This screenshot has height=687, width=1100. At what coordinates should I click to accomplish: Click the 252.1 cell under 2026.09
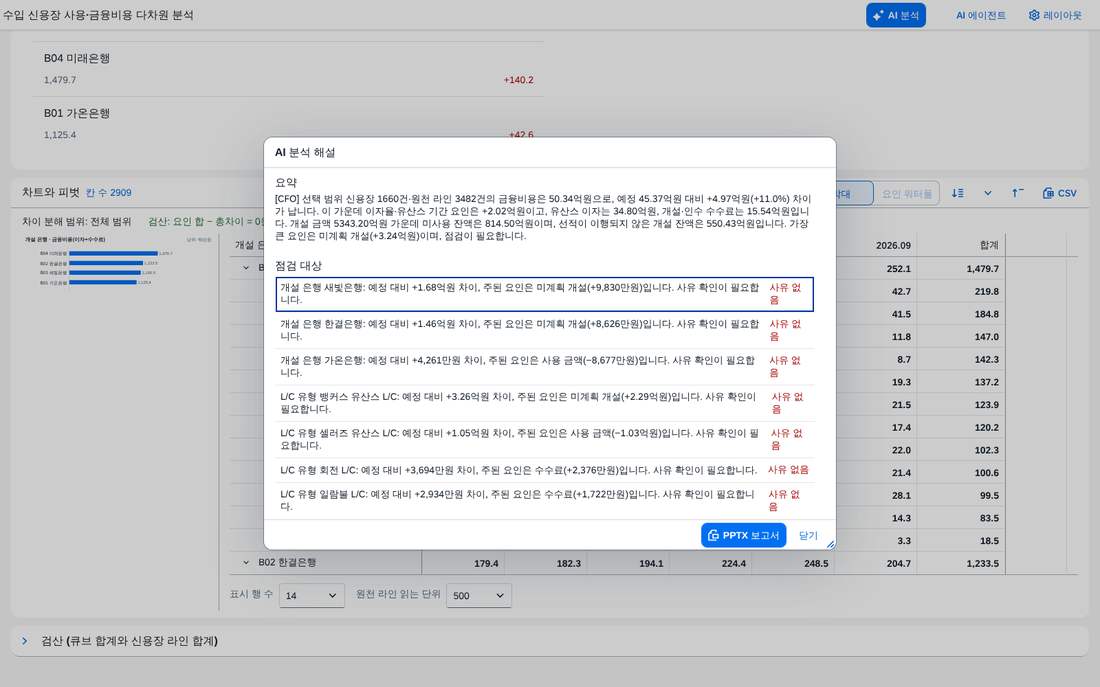(x=899, y=269)
